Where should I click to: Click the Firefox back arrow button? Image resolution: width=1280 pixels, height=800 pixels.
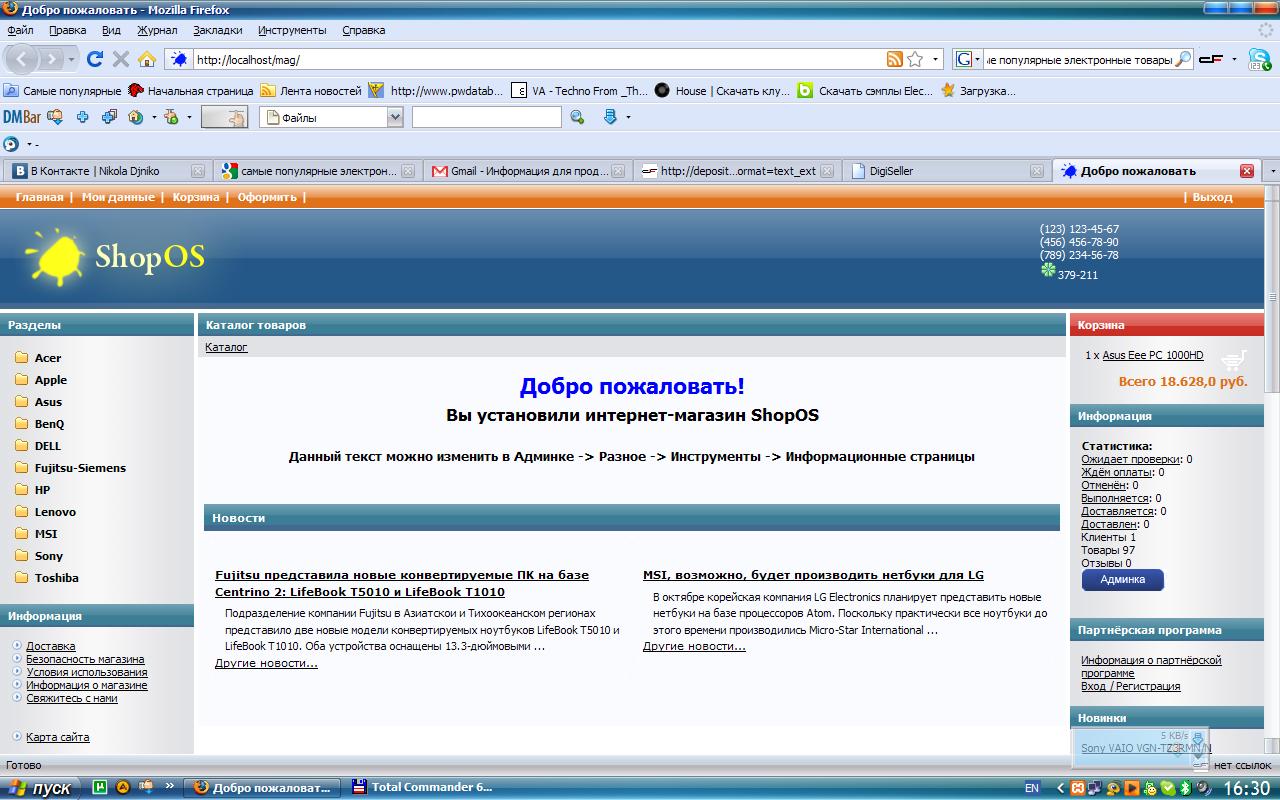tap(23, 59)
